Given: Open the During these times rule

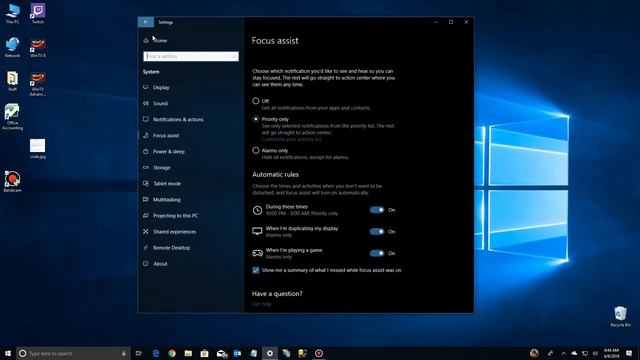Looking at the screenshot, I should click(x=302, y=210).
